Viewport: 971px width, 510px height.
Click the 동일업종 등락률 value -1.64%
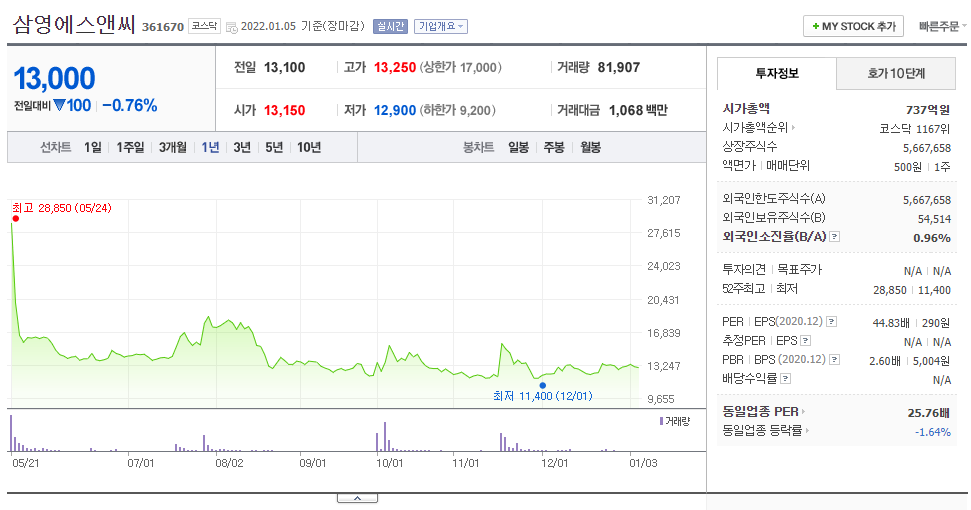[933, 432]
